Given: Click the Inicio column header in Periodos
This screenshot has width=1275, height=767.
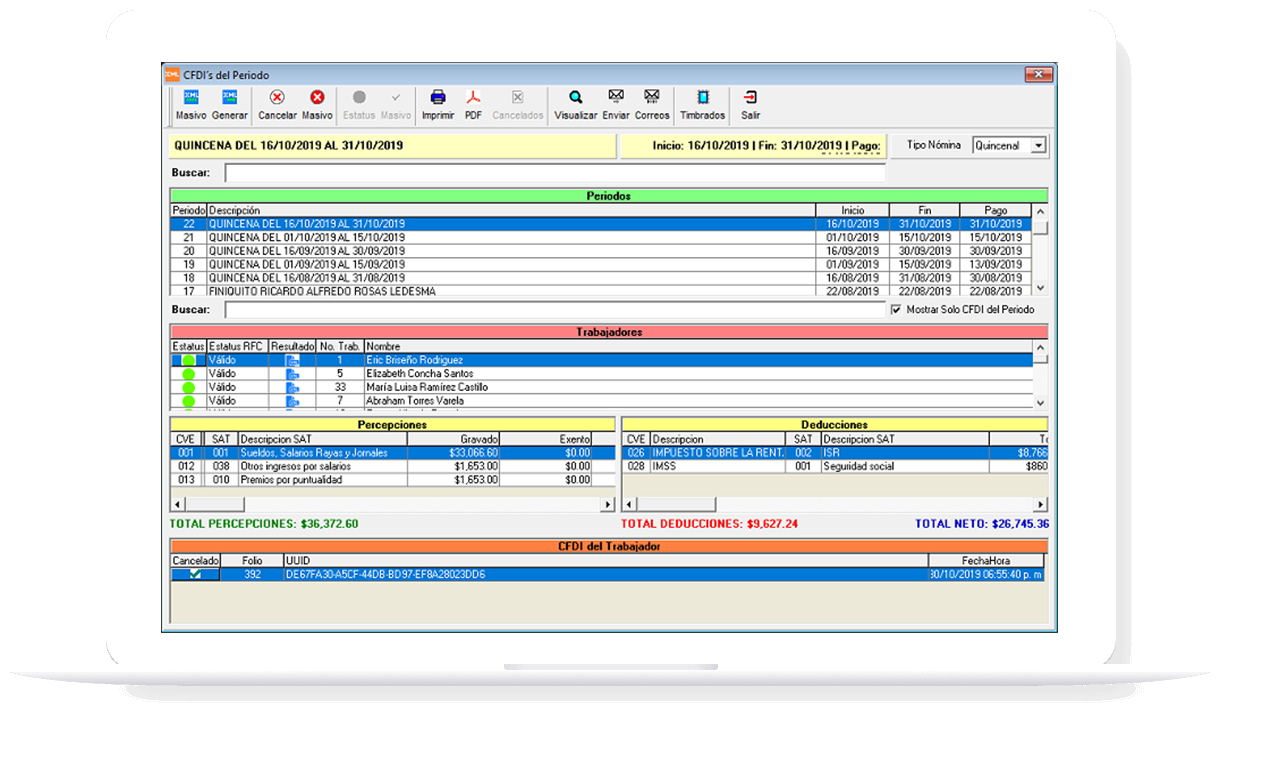Looking at the screenshot, I should pos(853,211).
